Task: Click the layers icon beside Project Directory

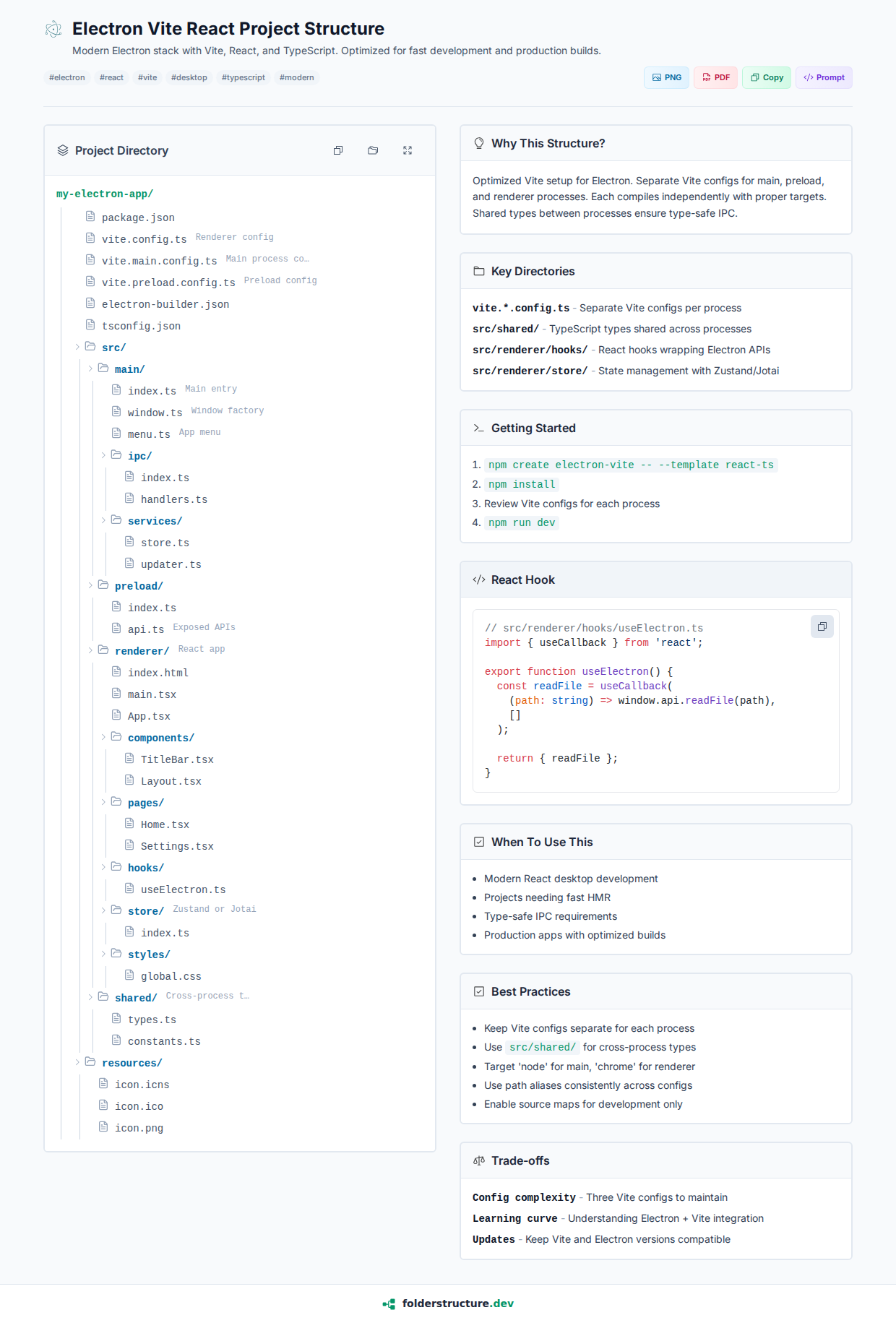Action: (x=63, y=150)
